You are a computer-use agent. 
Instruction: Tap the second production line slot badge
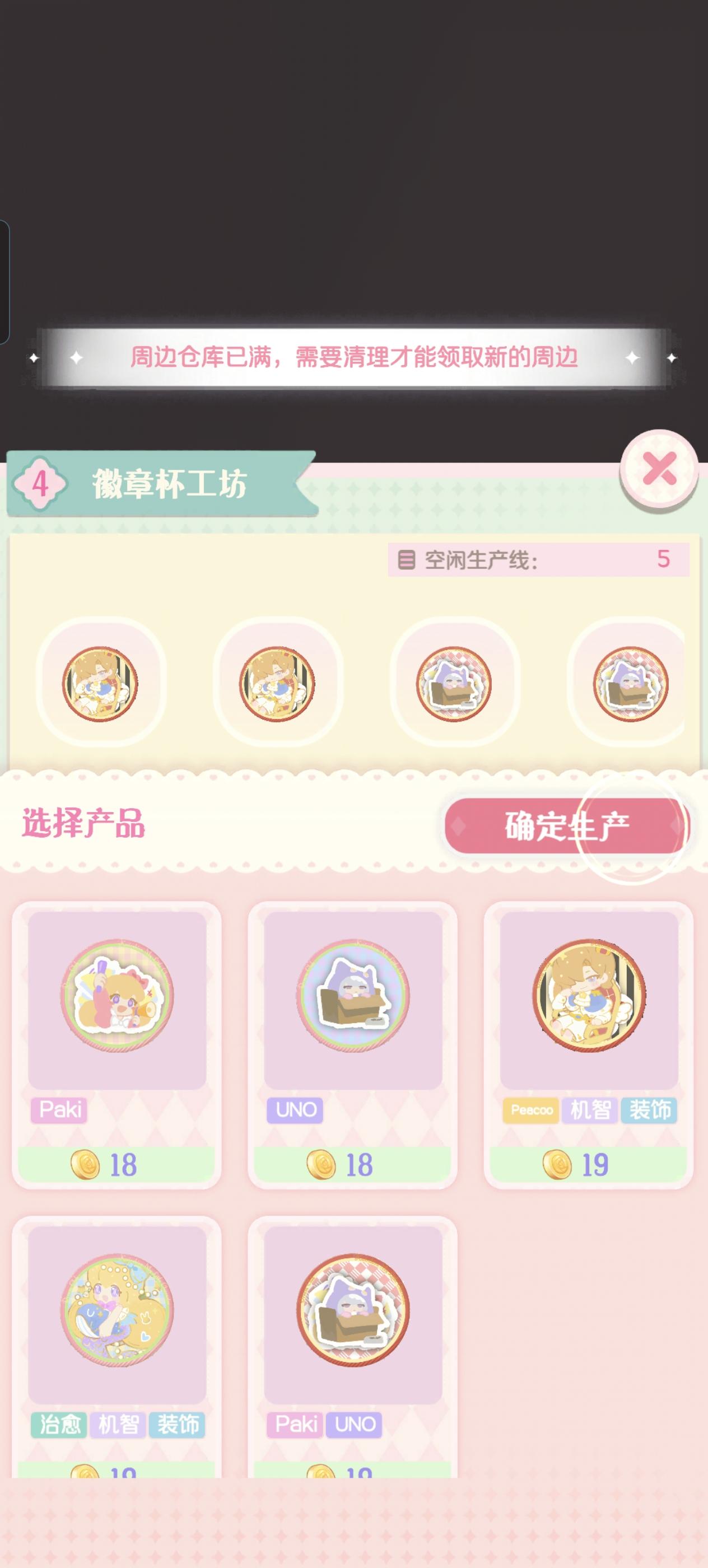pyautogui.click(x=278, y=683)
